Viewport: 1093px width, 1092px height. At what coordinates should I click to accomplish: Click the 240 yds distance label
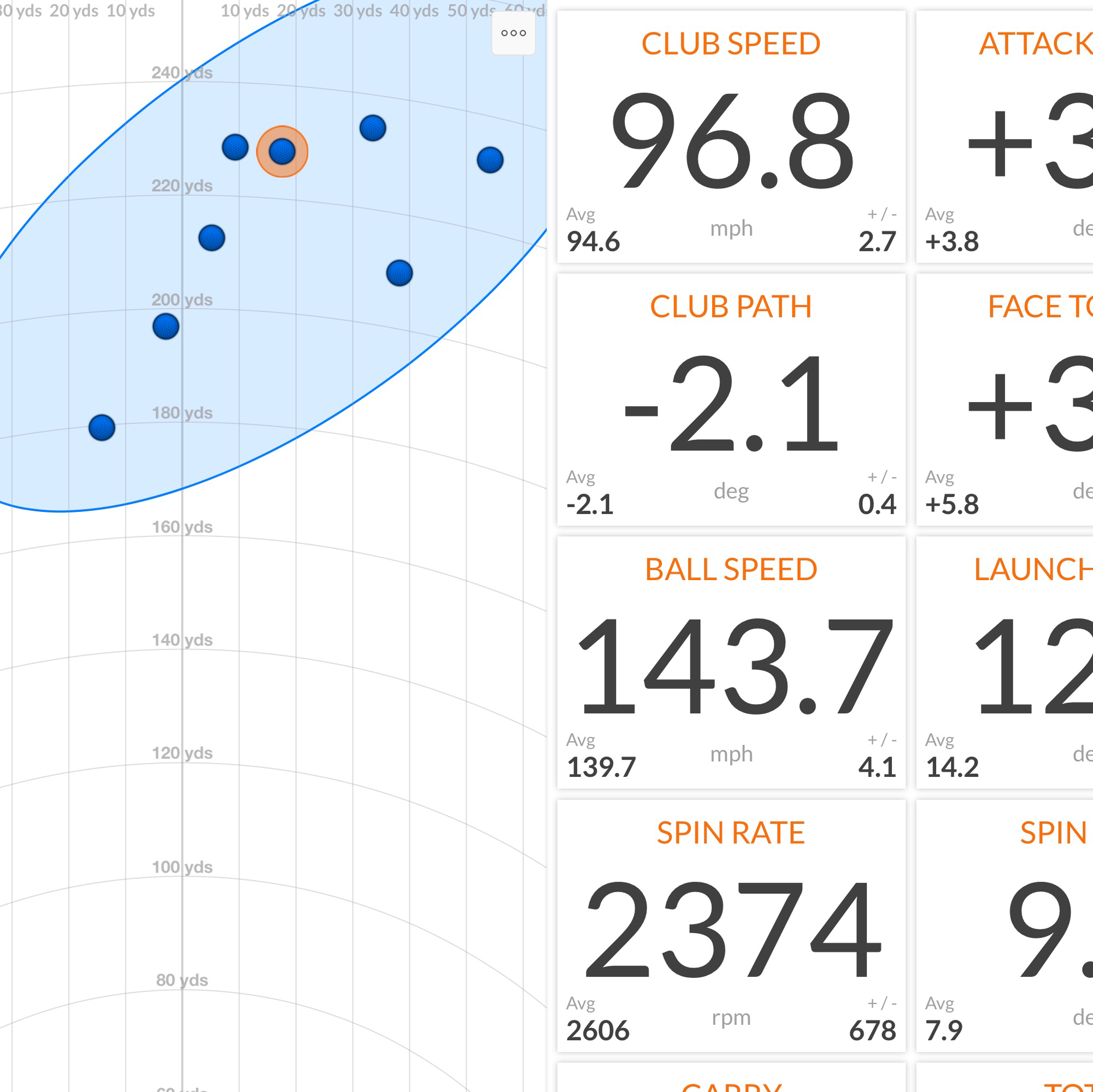(181, 73)
